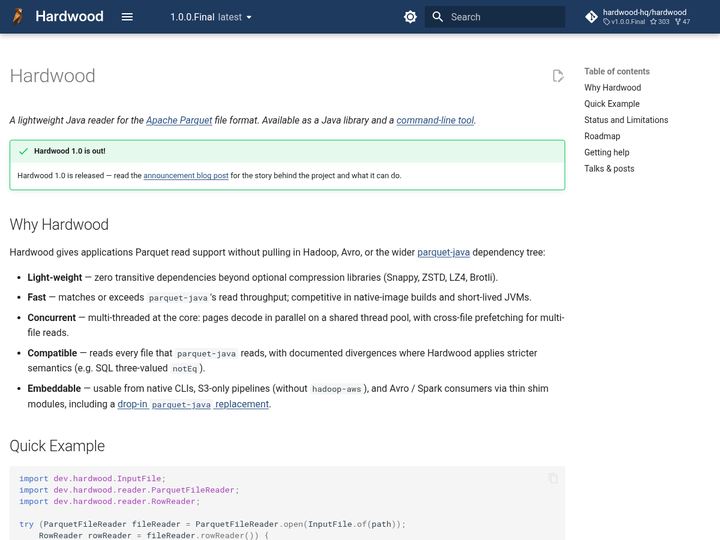Click the parquet-java dependency tree link
Screen dimensions: 720x540
443,252
